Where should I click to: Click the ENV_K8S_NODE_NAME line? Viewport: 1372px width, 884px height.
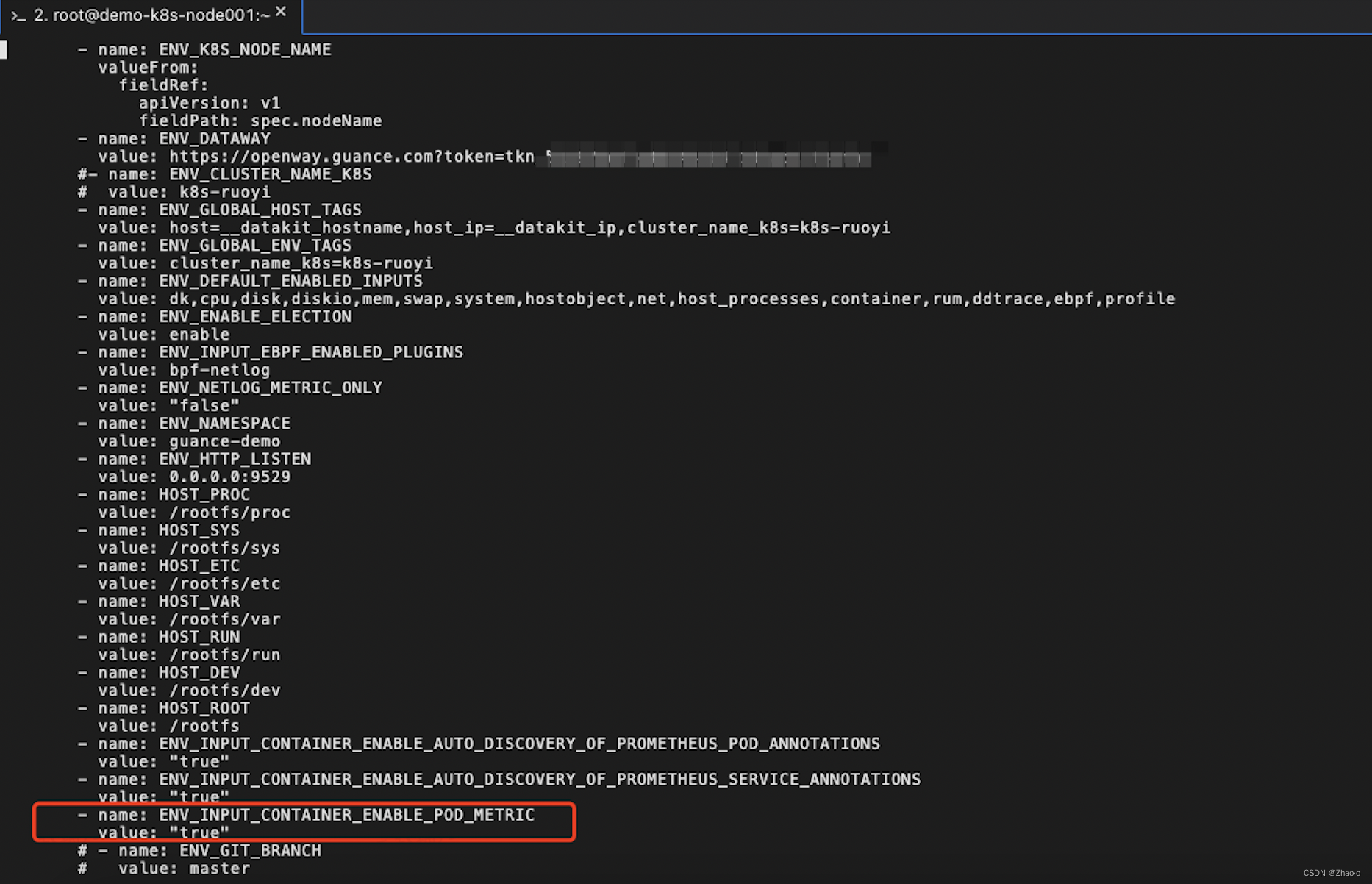[204, 49]
